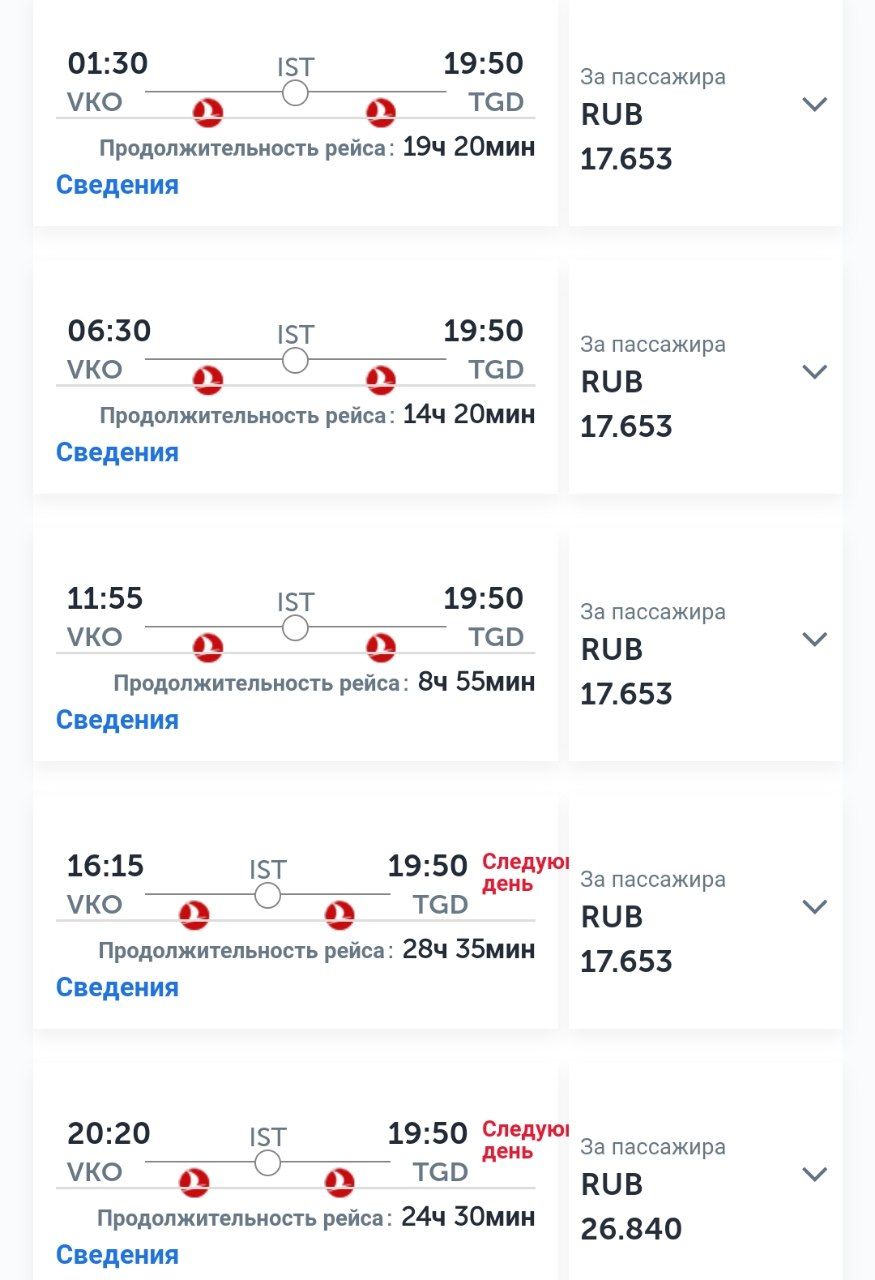Screen dimensions: 875x1280
Task: Select the 8ч 55мин flight card
Action: coord(295,645)
